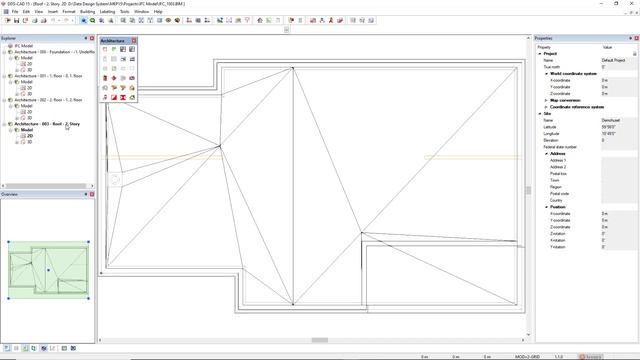Collapse the Address group in Properties
Screen dimensions: 640x360
[546, 154]
